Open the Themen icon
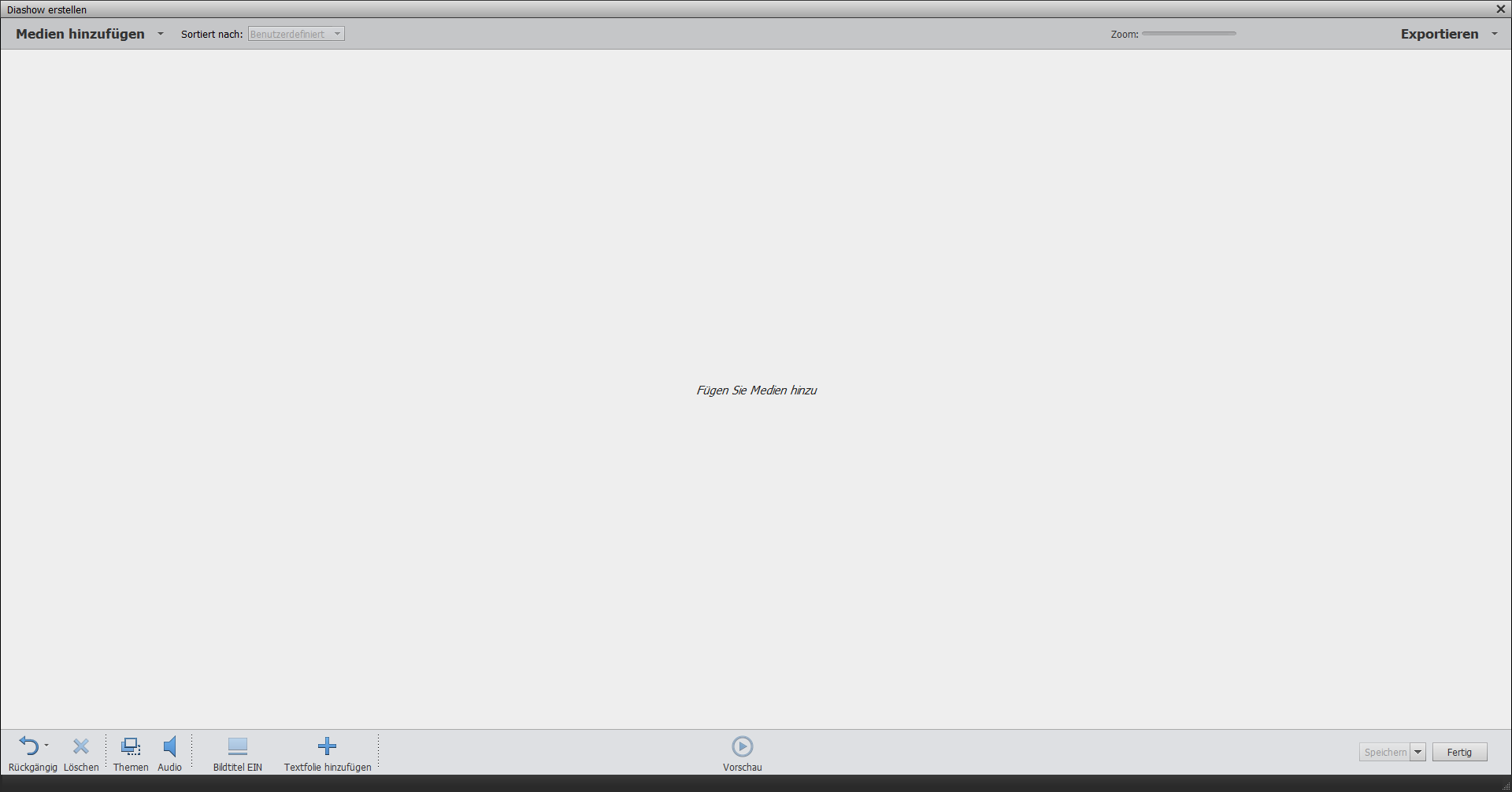The width and height of the screenshot is (1512, 792). click(131, 746)
